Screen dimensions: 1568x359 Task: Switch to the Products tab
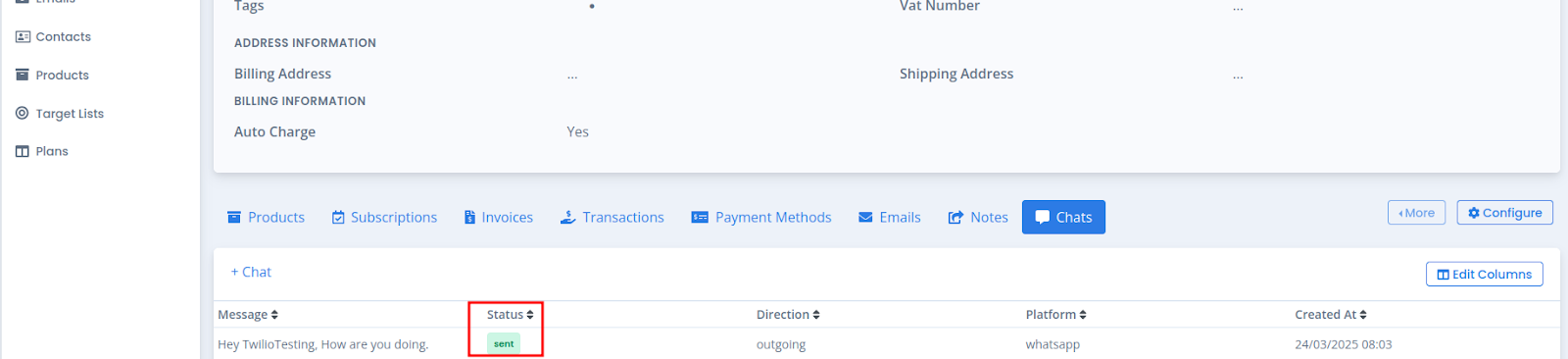[x=266, y=218]
